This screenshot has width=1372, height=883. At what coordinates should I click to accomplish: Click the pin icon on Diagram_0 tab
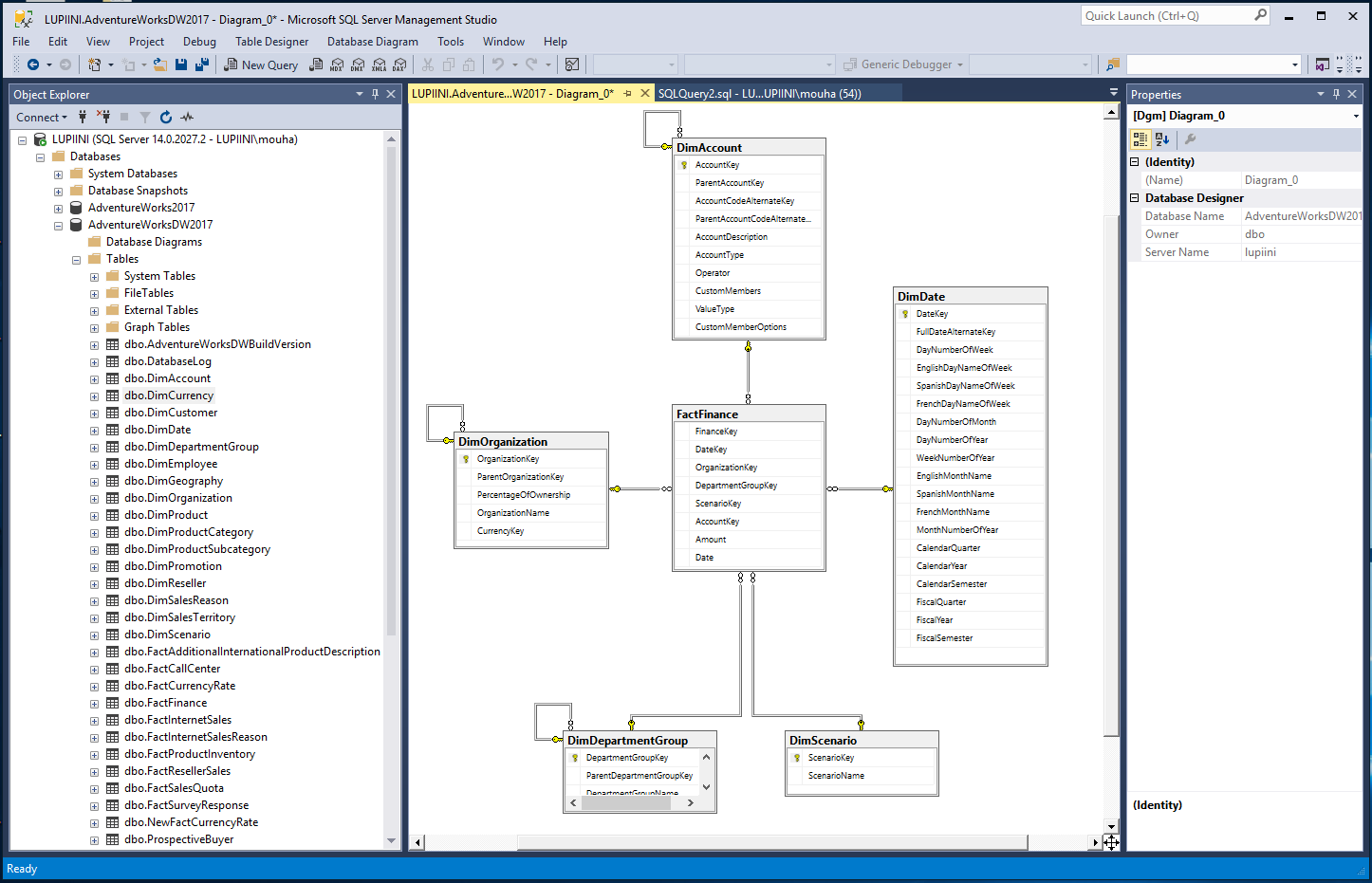point(628,93)
